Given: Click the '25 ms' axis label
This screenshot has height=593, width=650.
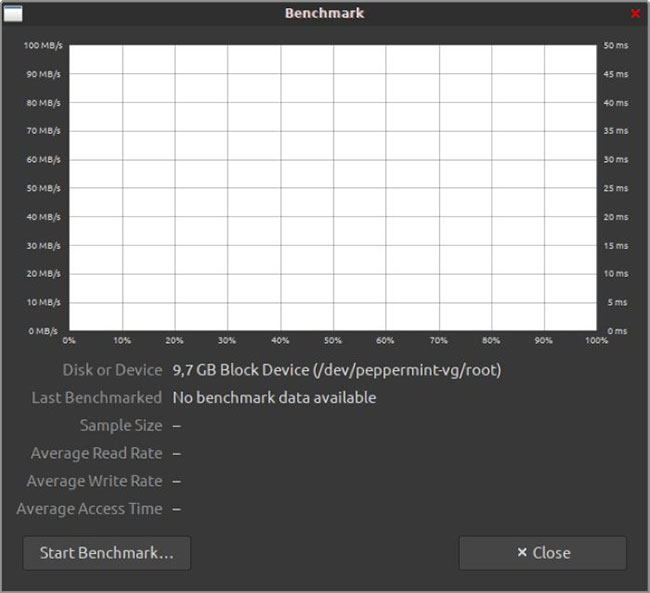Looking at the screenshot, I should [x=616, y=188].
